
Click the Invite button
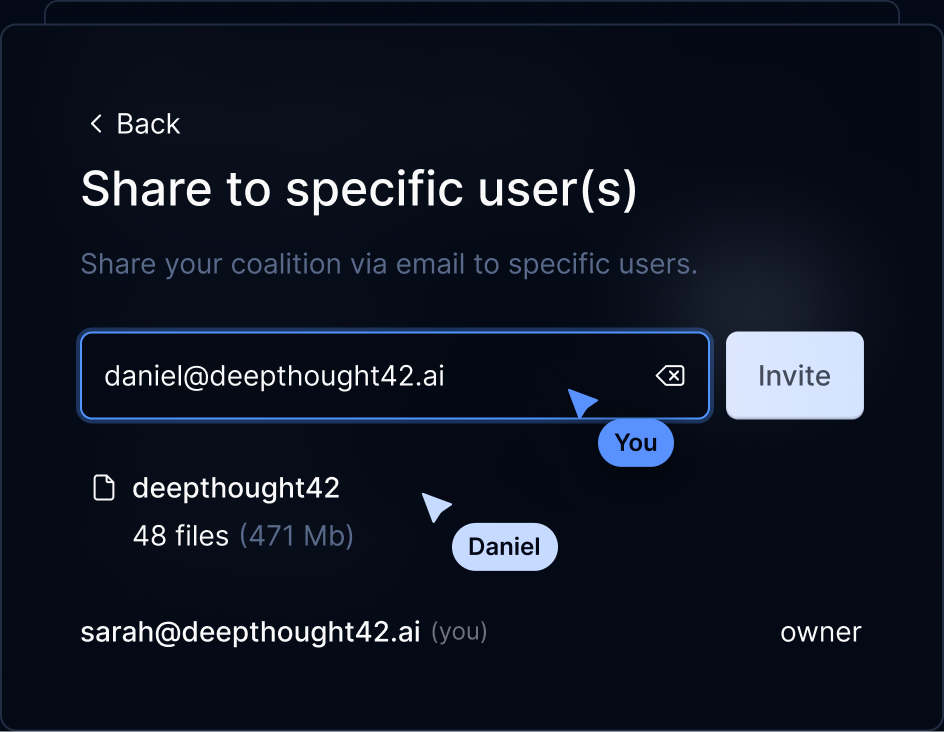click(x=794, y=375)
